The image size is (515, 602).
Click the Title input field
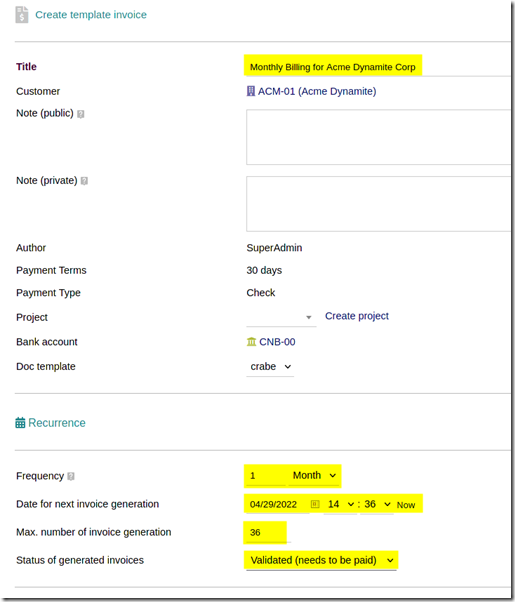click(378, 67)
